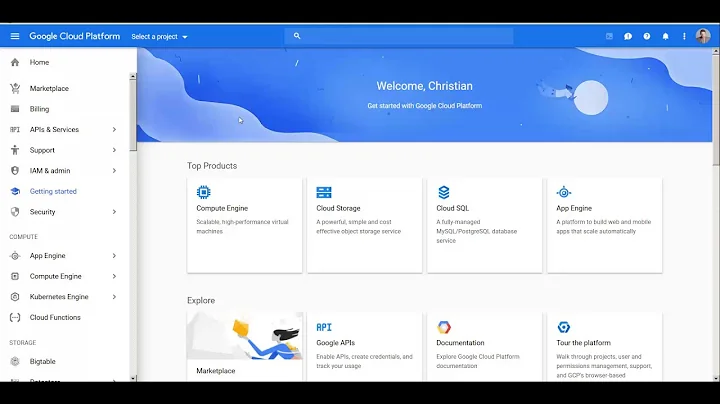Image resolution: width=720 pixels, height=404 pixels.
Task: Click the Cloud Functions sidebar icon
Action: pyautogui.click(x=15, y=317)
